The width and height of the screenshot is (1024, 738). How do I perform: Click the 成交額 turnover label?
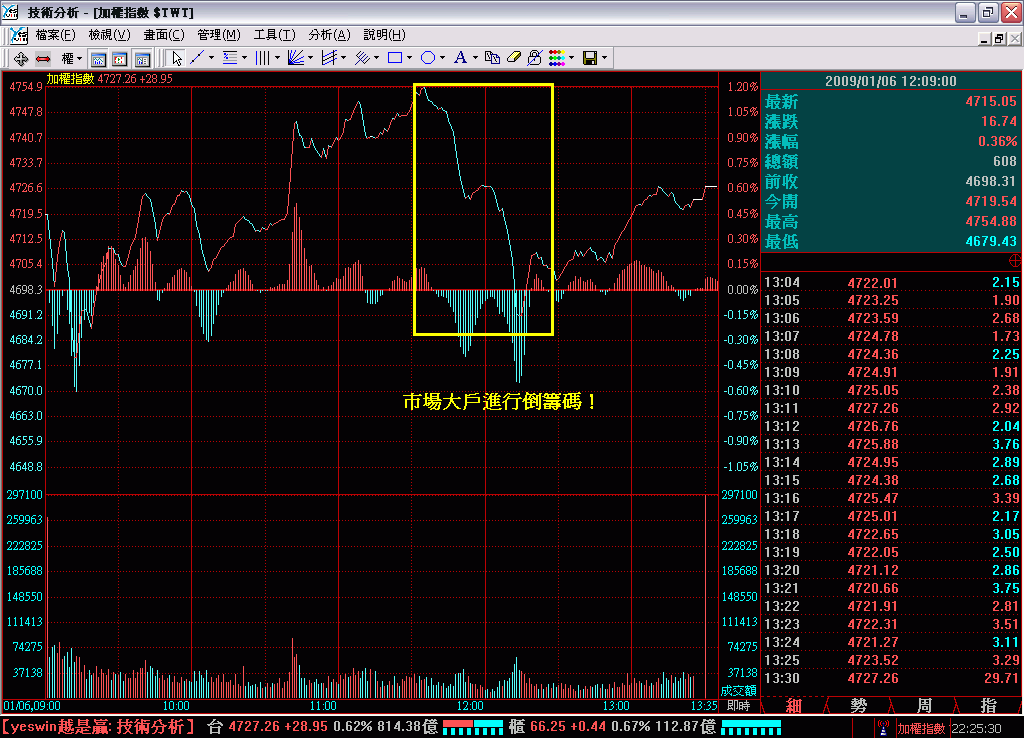pos(739,690)
